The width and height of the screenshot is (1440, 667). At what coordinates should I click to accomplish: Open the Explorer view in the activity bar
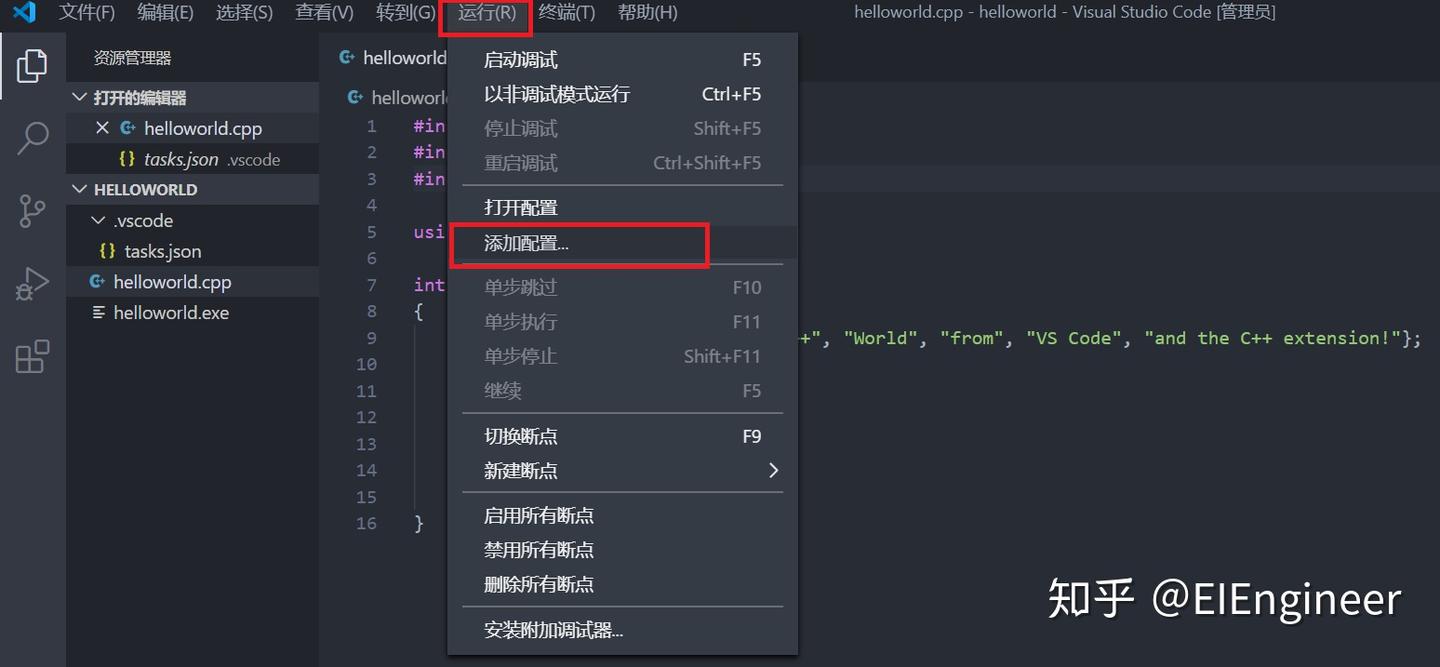[33, 65]
